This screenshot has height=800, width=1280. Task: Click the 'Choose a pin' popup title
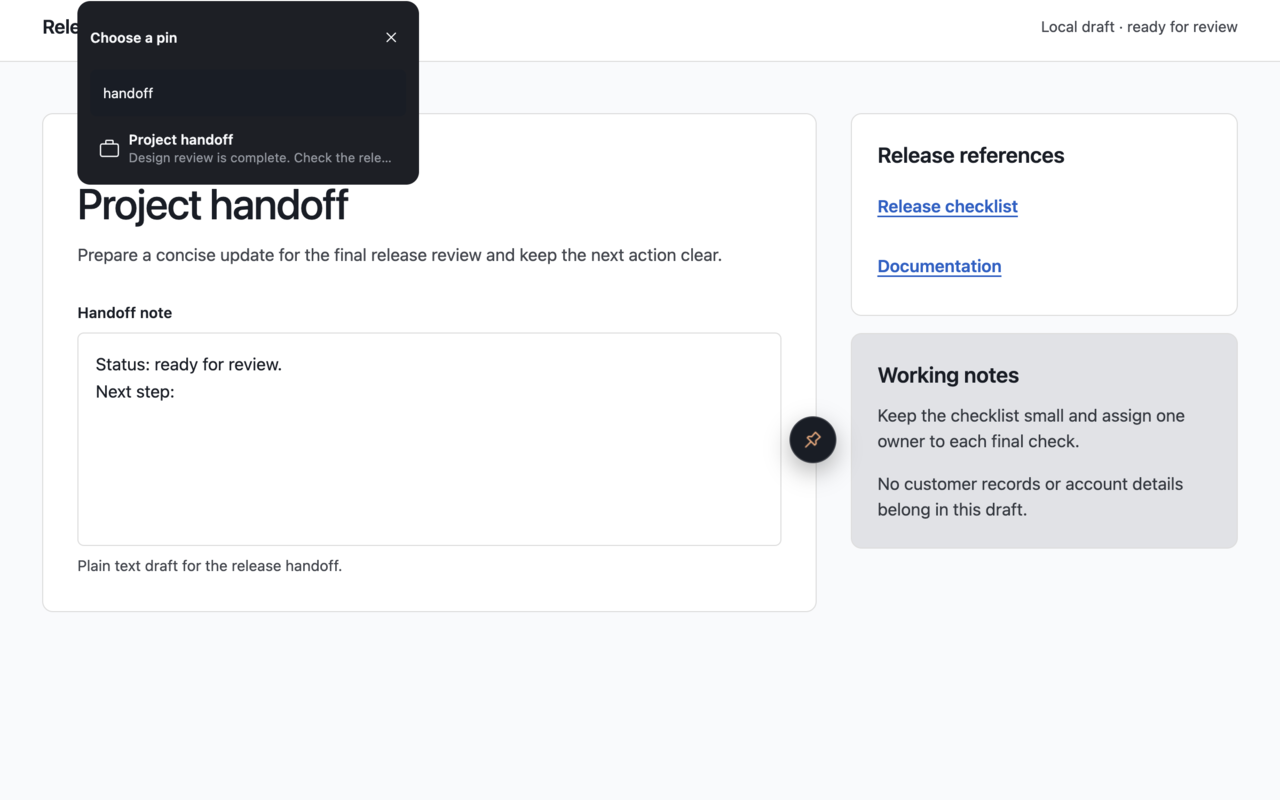coord(133,38)
